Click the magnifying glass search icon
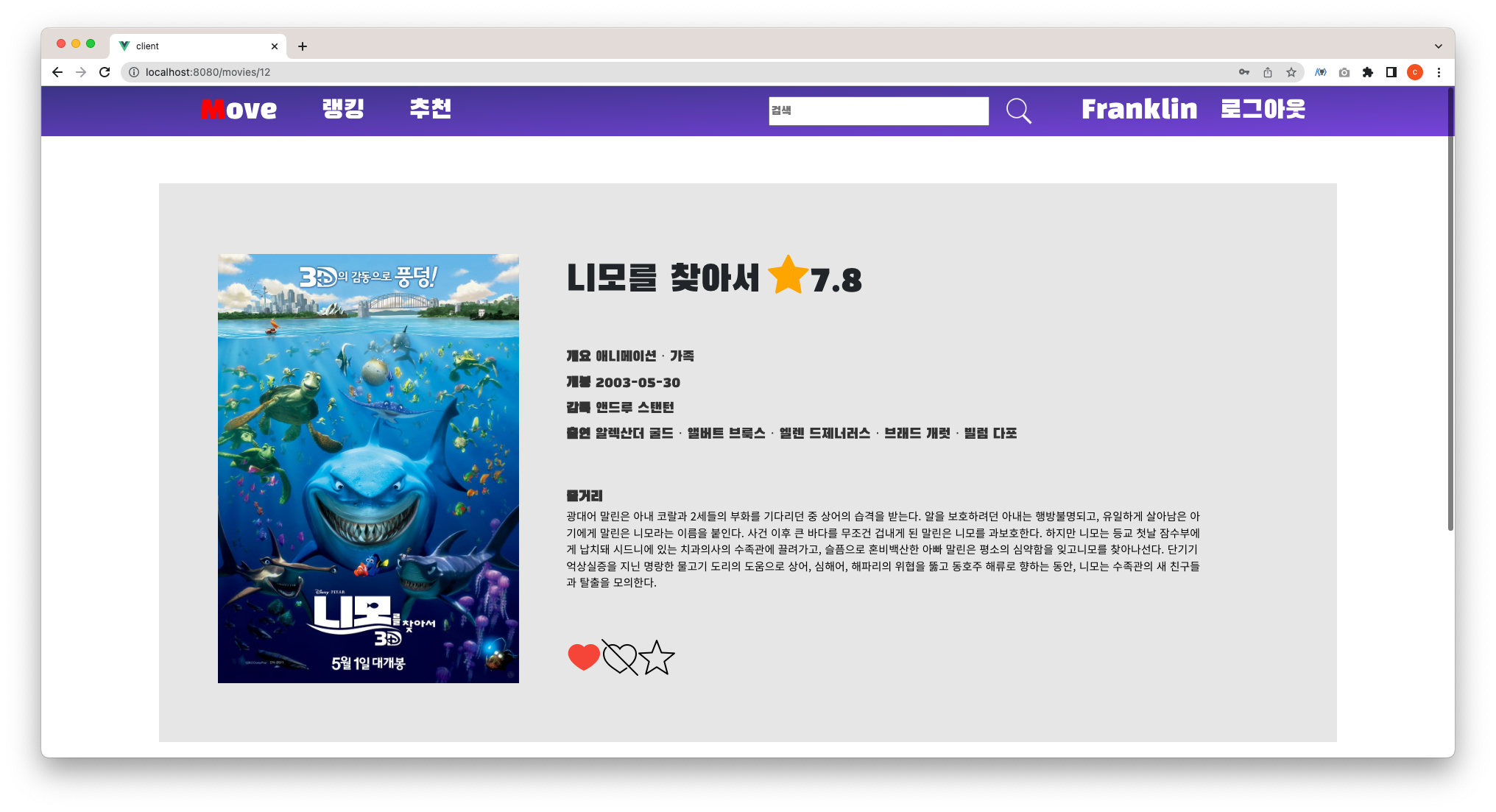 tap(1019, 111)
